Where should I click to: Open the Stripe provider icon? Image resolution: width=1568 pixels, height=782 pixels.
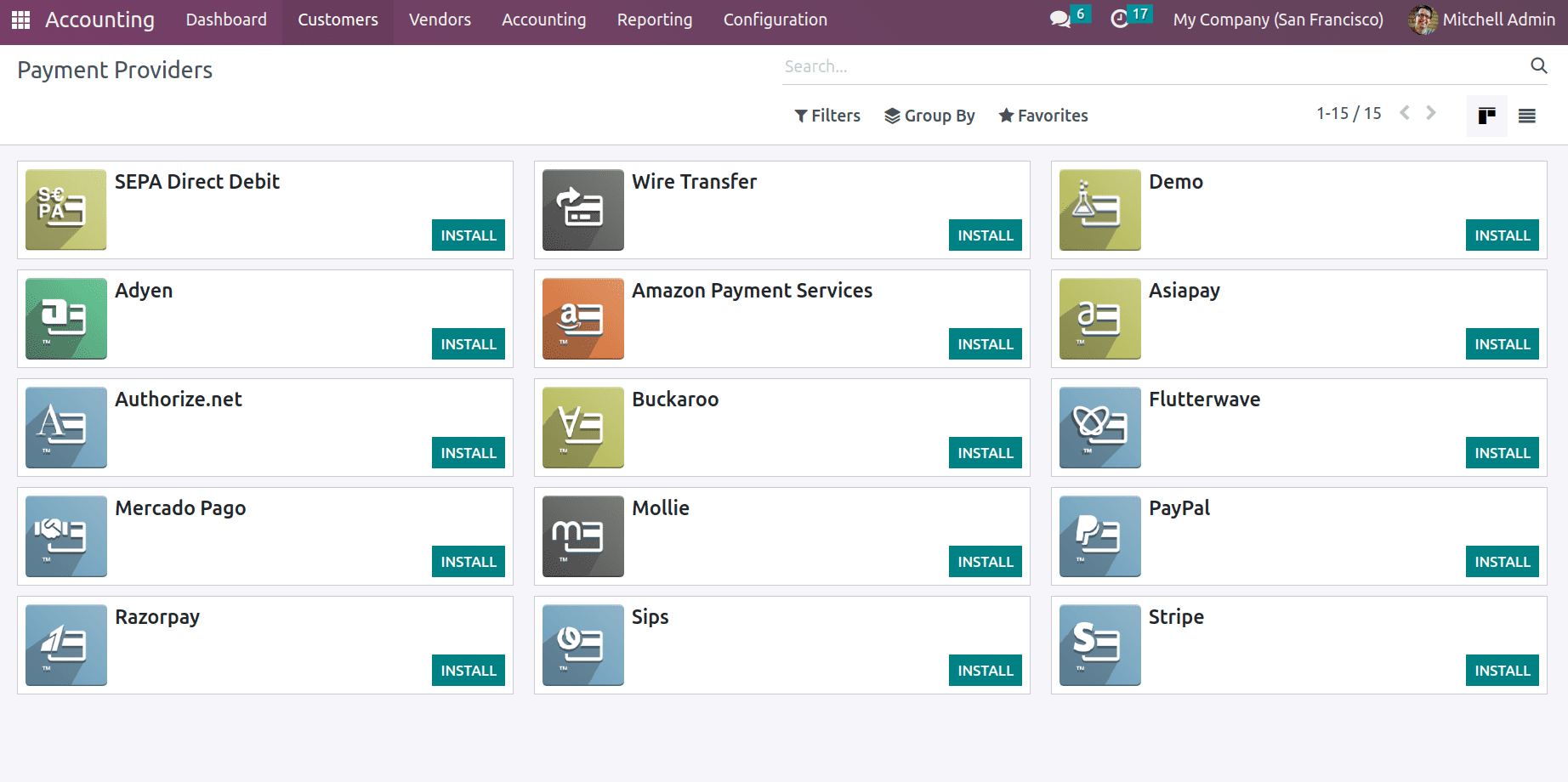tap(1099, 645)
